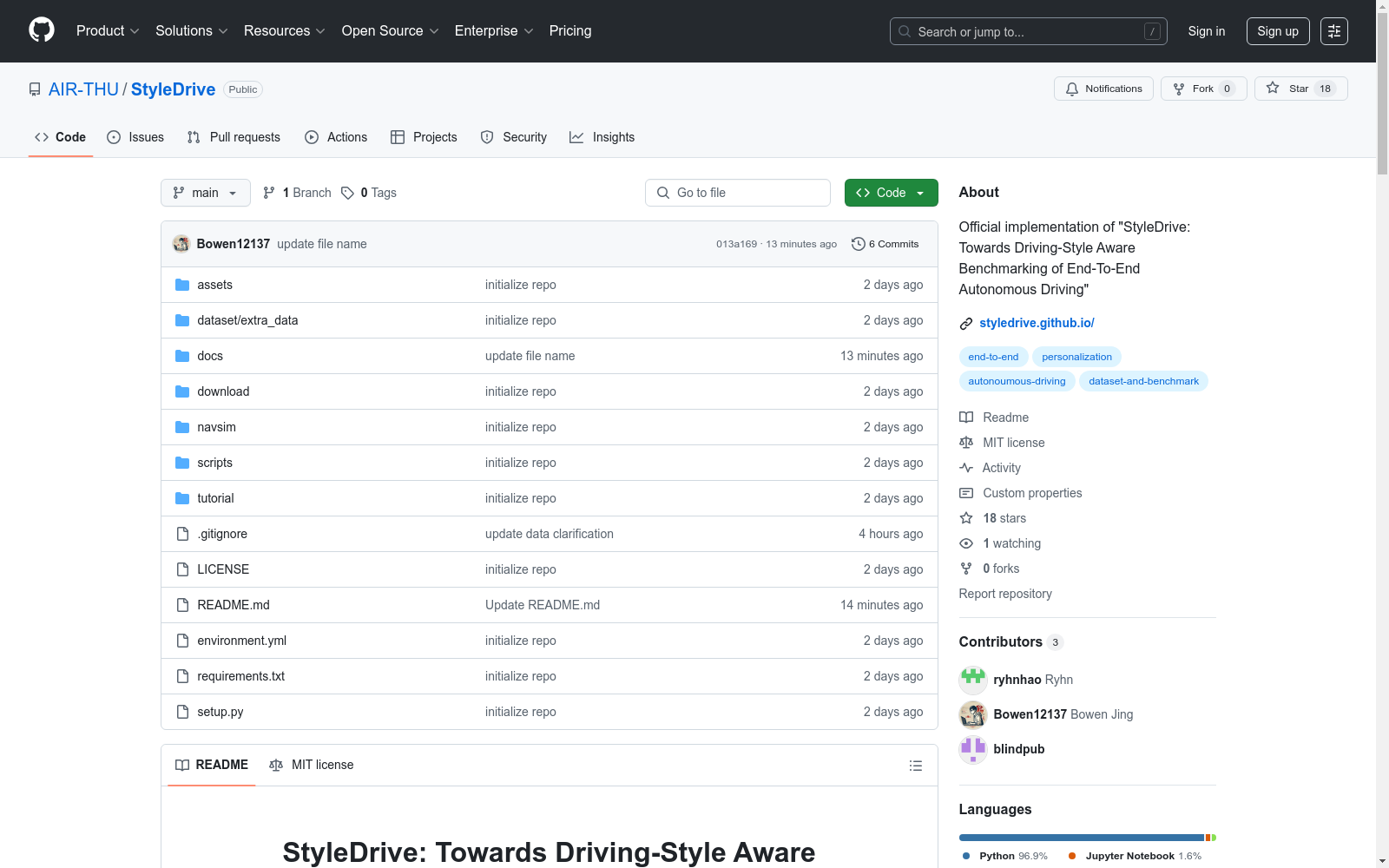Click the AIR-THU organization link
The height and width of the screenshot is (868, 1389).
coord(83,89)
